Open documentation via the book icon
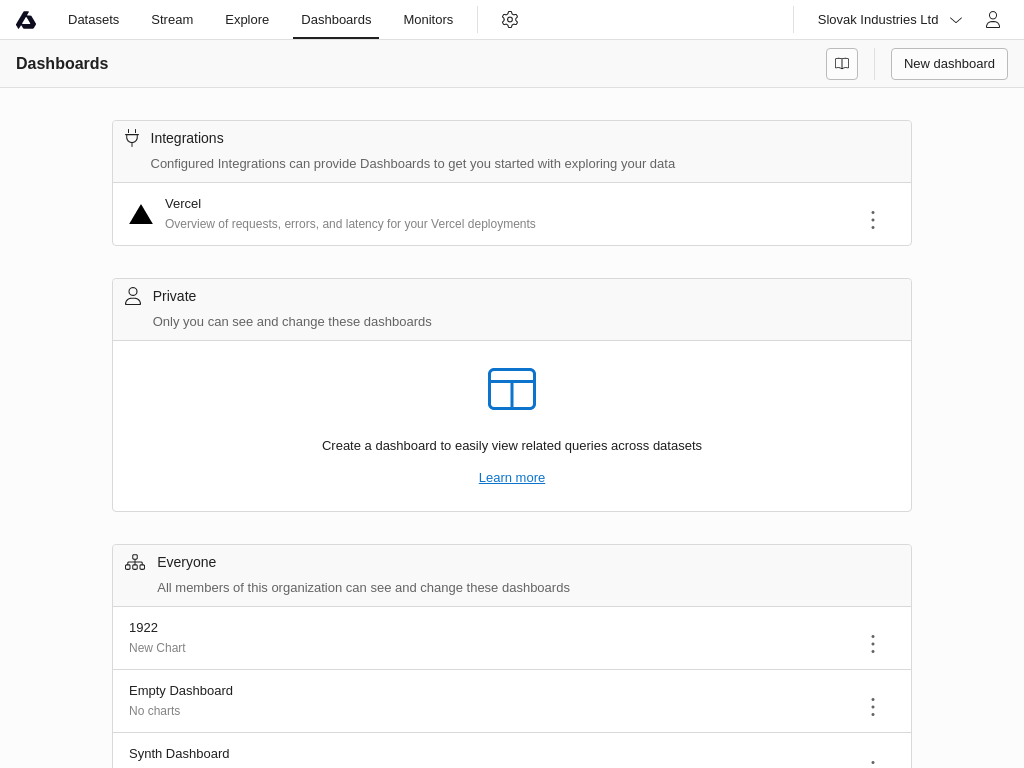1024x768 pixels. pos(842,64)
